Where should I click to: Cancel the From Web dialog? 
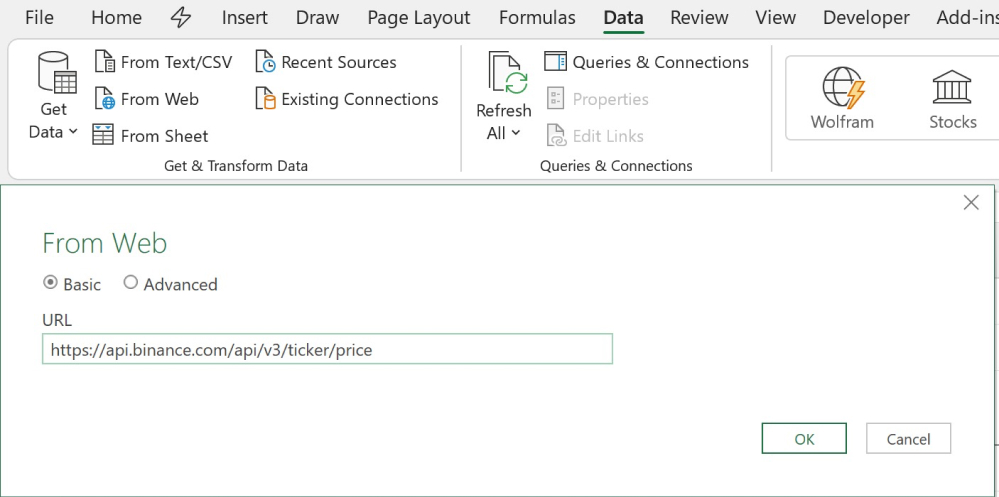click(908, 439)
